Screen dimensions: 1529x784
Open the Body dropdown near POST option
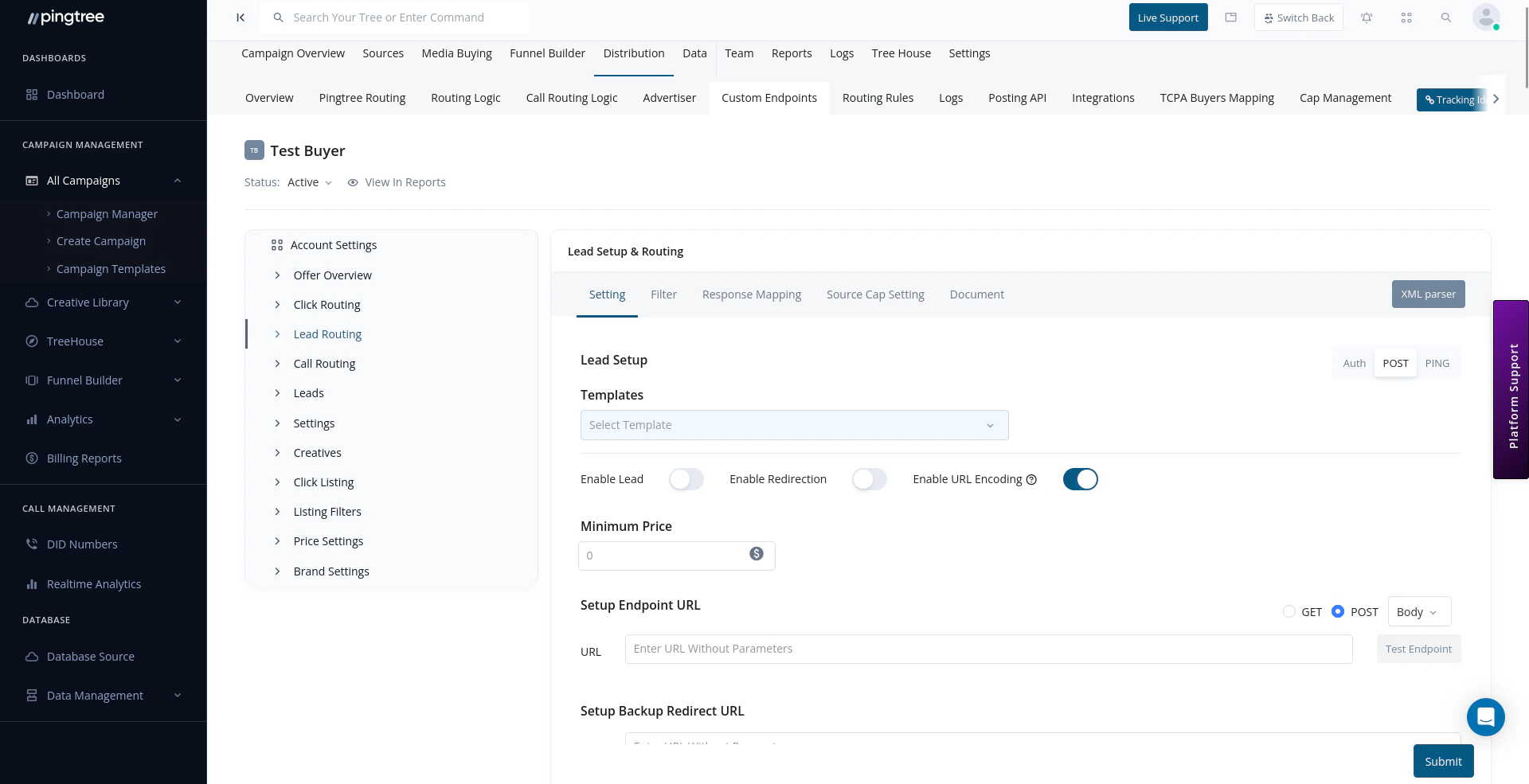tap(1418, 611)
